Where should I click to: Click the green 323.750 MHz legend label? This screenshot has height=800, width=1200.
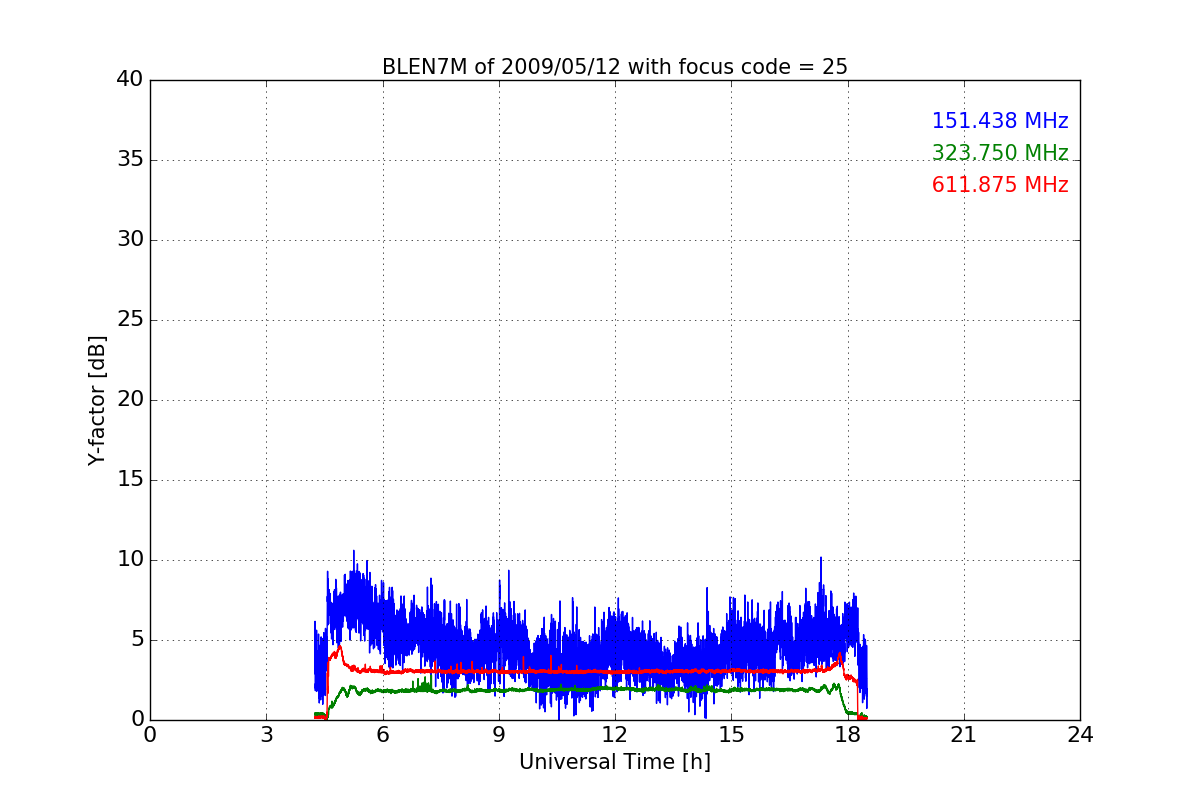[x=999, y=153]
